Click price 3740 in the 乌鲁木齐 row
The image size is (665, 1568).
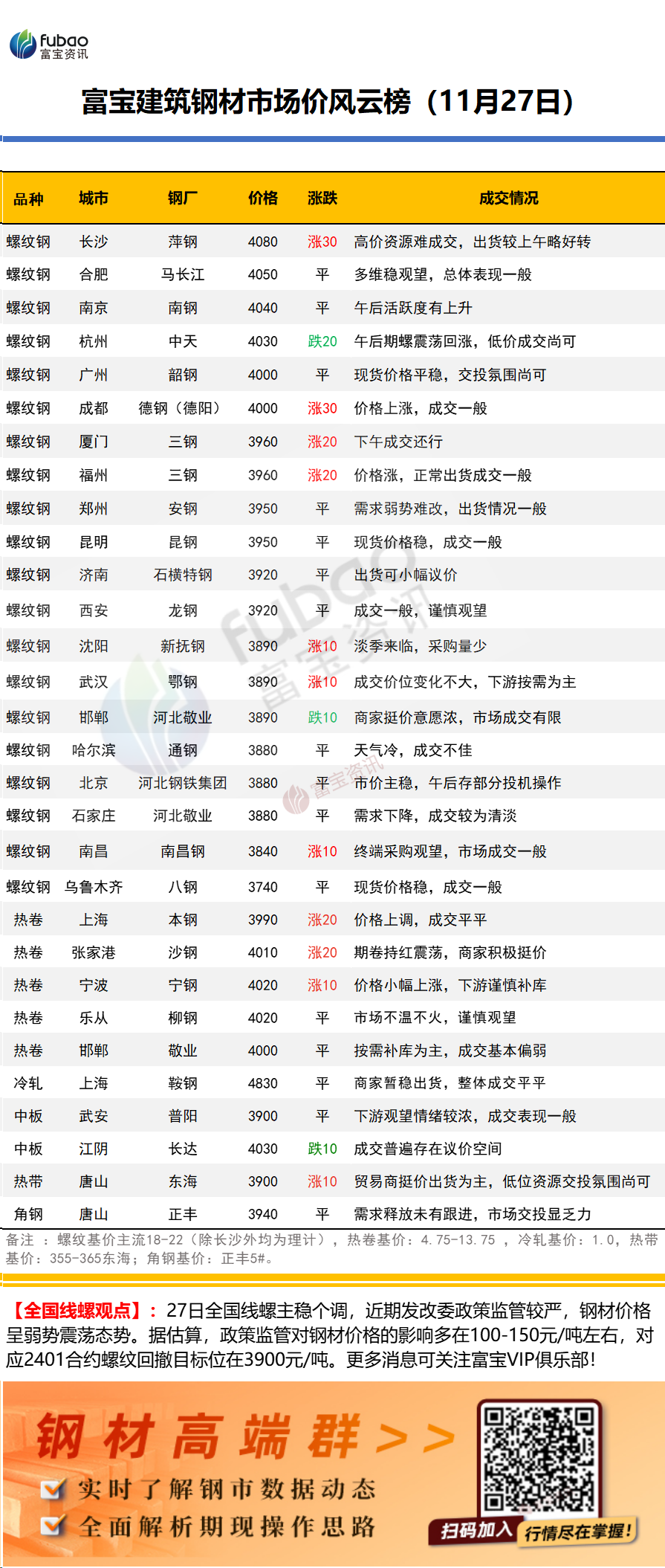[263, 887]
